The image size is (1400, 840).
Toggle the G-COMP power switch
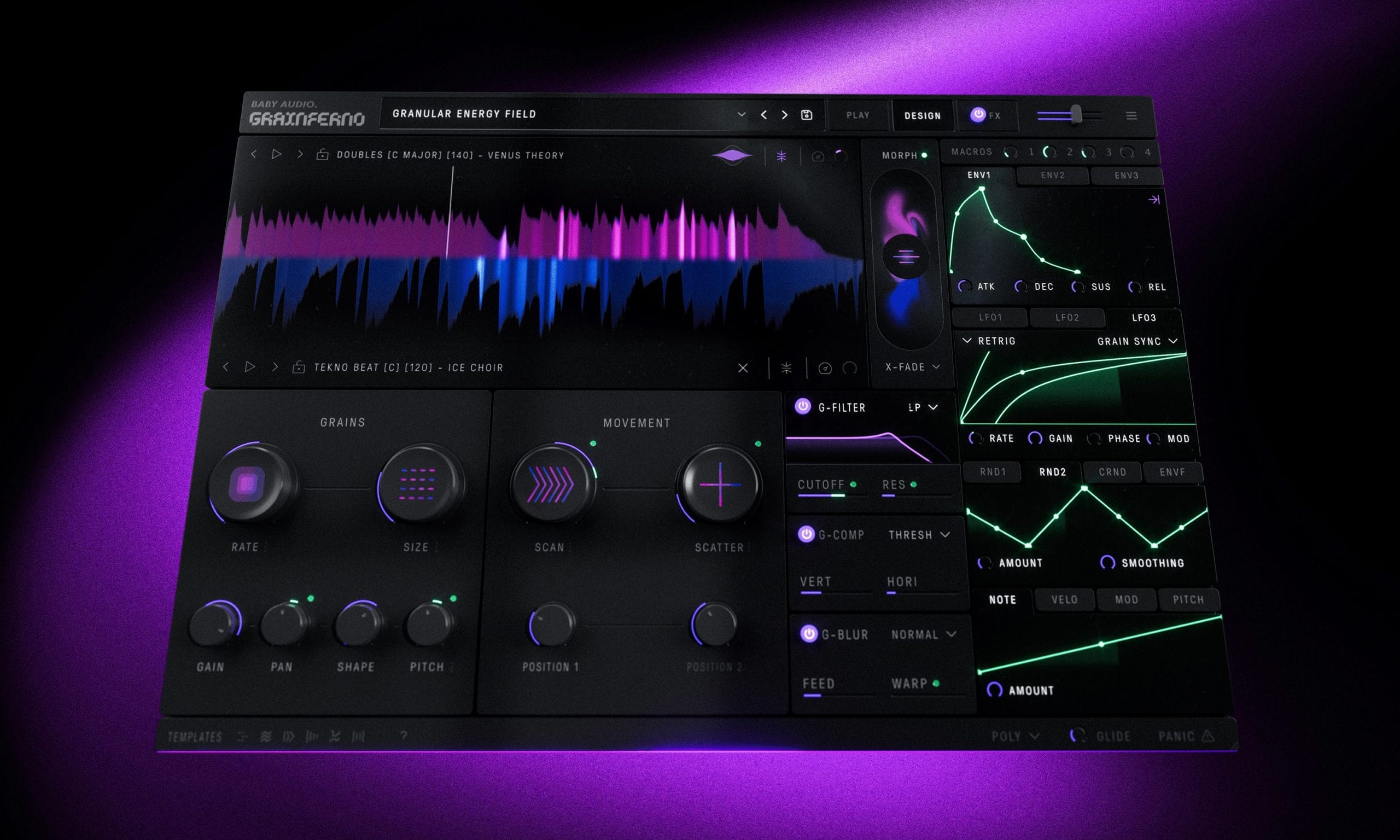click(806, 534)
